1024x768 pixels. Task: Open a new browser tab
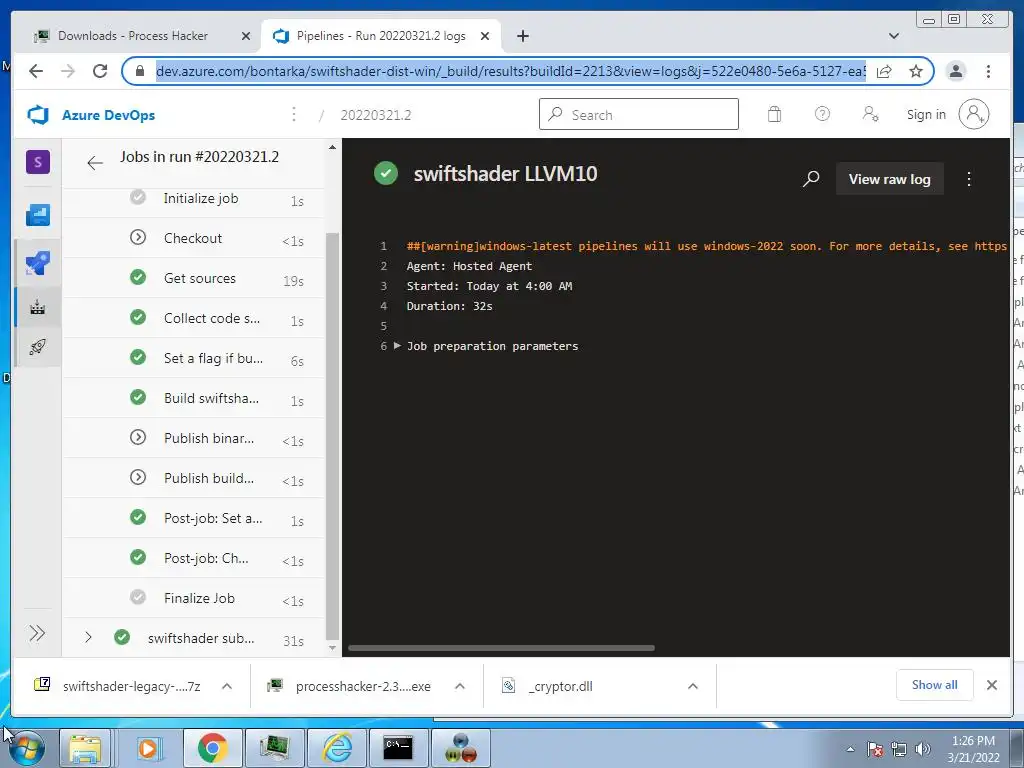click(x=522, y=36)
